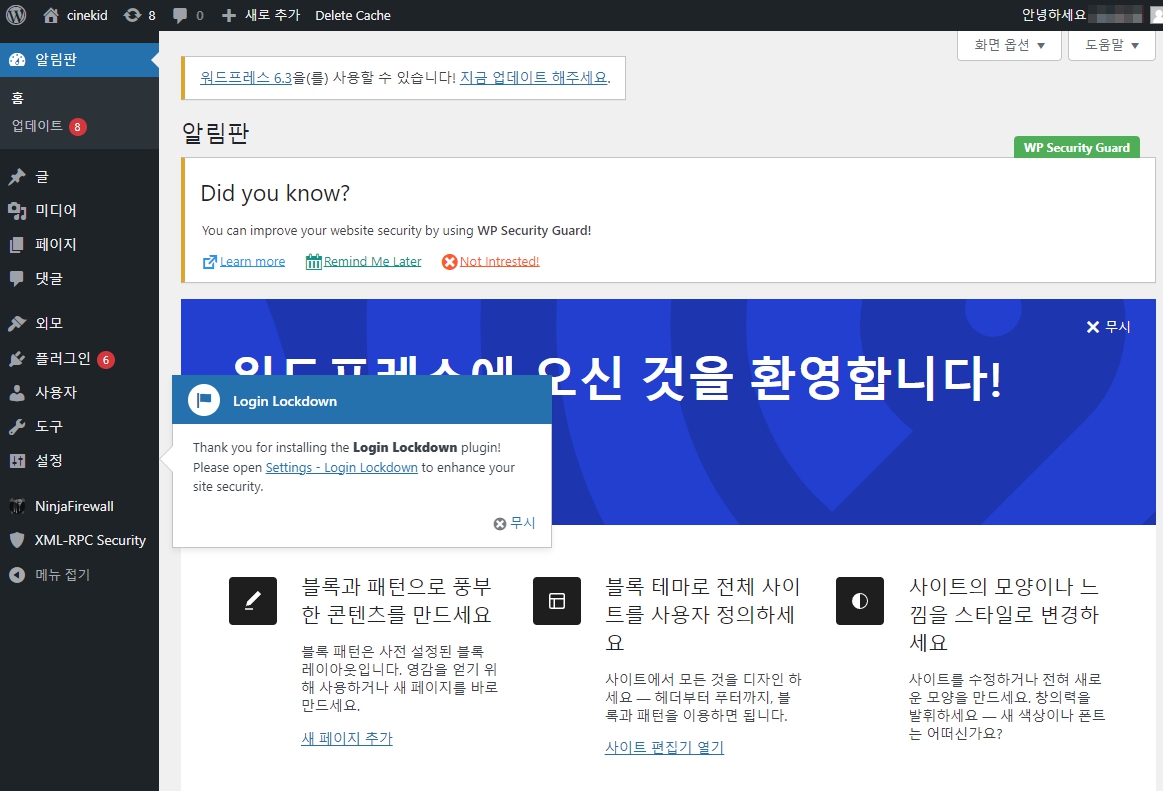Open the 워드프레스 6.3 link

[x=246, y=78]
